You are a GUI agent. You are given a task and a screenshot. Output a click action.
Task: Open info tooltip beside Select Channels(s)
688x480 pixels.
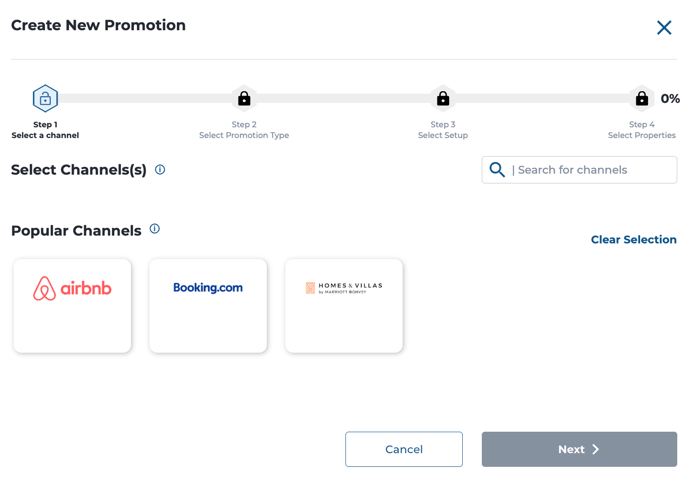pyautogui.click(x=160, y=169)
